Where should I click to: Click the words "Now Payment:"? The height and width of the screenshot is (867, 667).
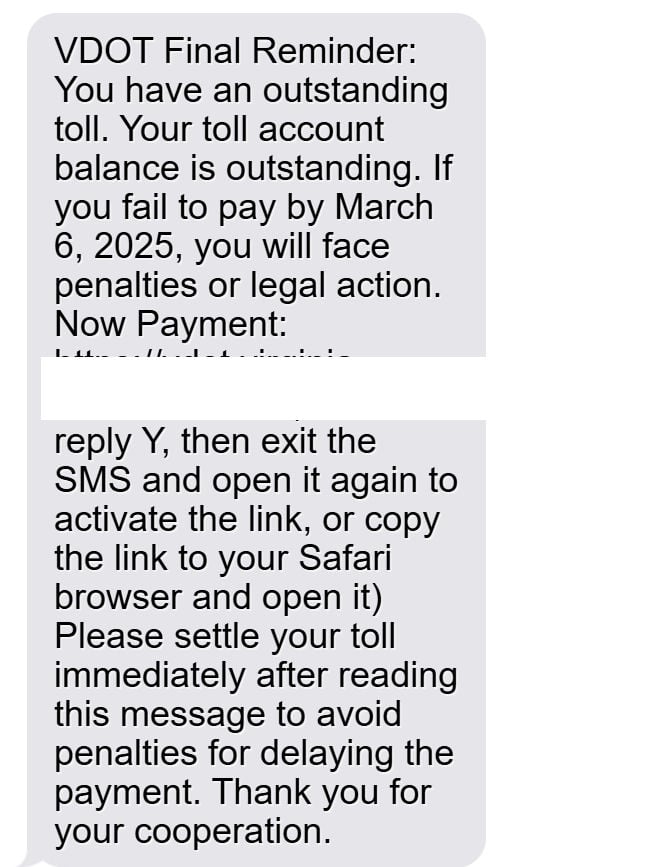171,323
